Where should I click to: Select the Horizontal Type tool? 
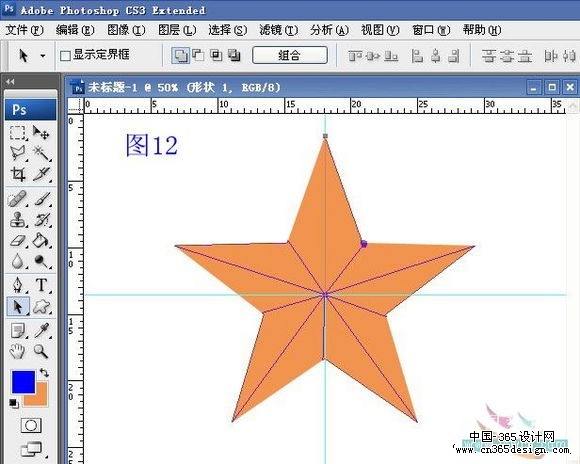[x=41, y=285]
